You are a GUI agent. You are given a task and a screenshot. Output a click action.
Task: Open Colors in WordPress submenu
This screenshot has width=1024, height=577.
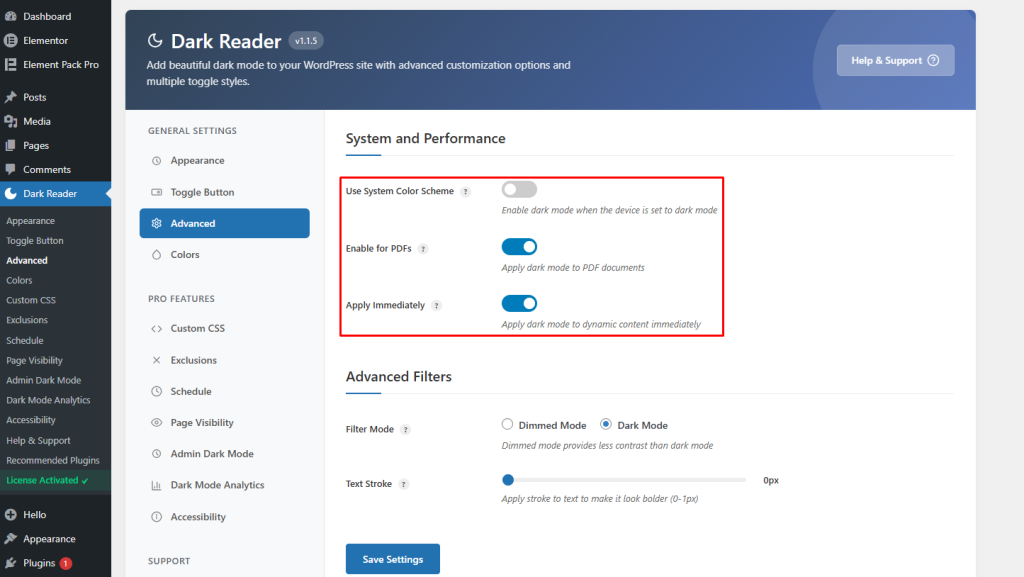pos(19,281)
